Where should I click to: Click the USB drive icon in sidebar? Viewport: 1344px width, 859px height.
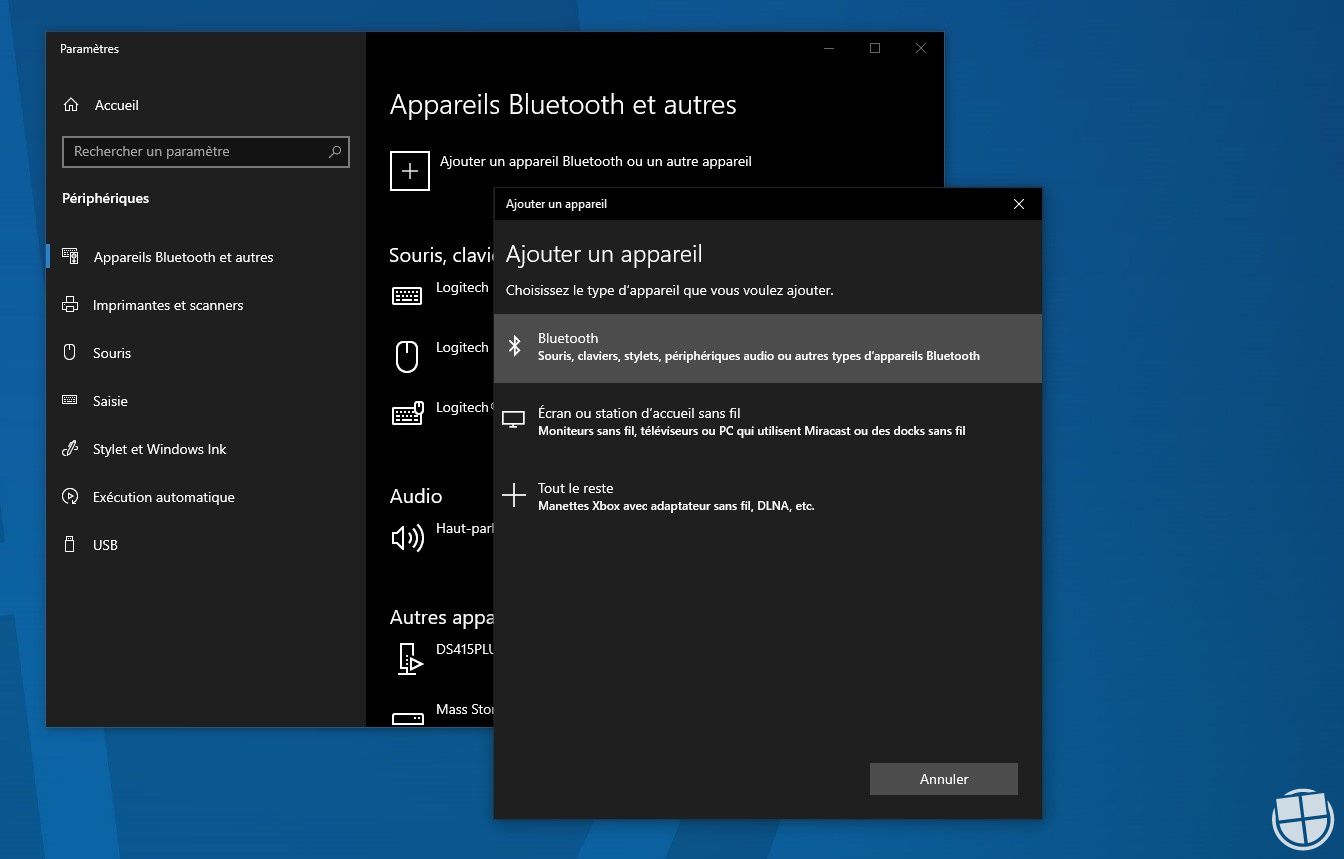pyautogui.click(x=70, y=544)
